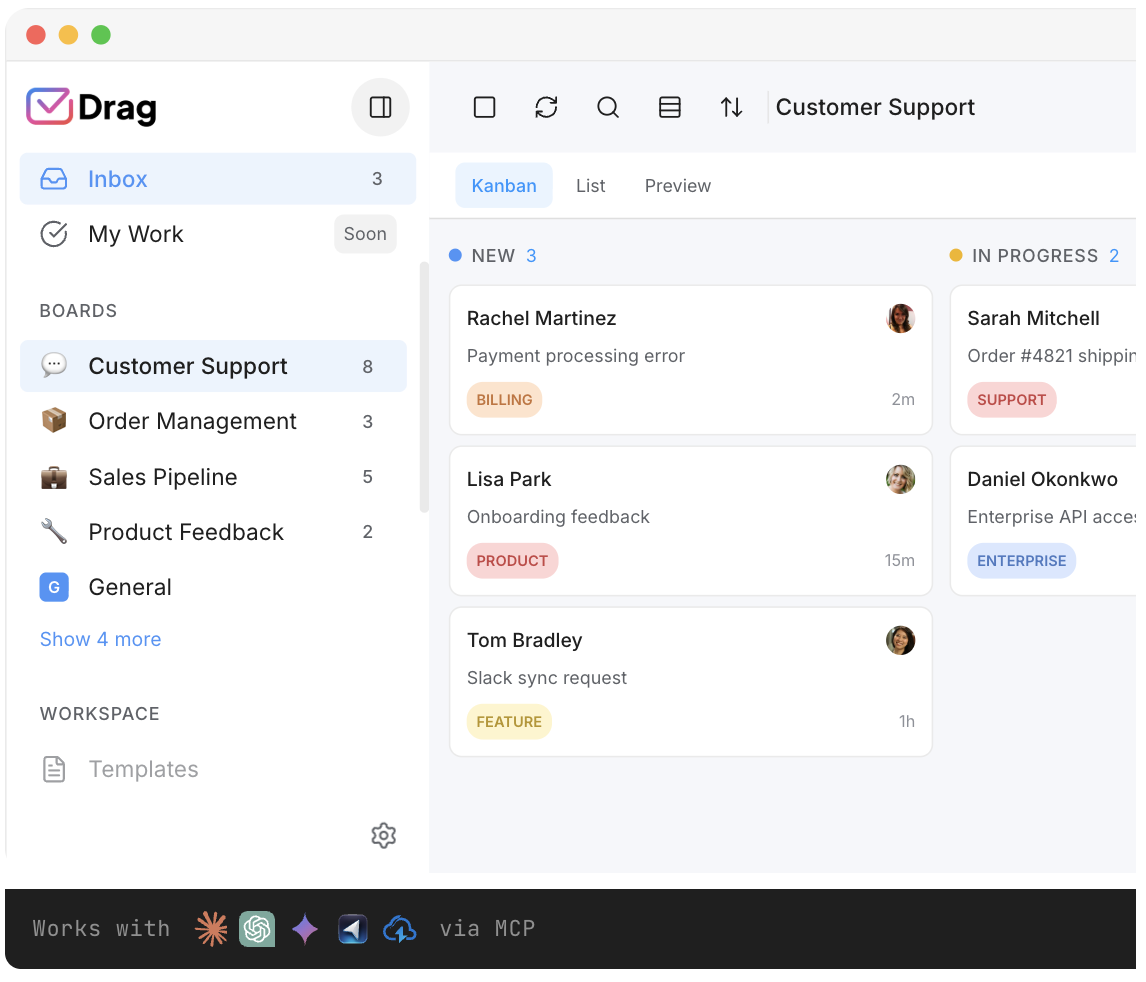The height and width of the screenshot is (982, 1146).
Task: Open the Daniel Okonkwo card
Action: [1044, 521]
